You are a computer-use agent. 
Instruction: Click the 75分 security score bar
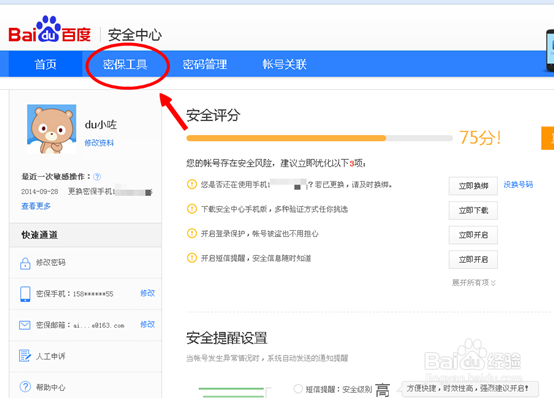319,138
